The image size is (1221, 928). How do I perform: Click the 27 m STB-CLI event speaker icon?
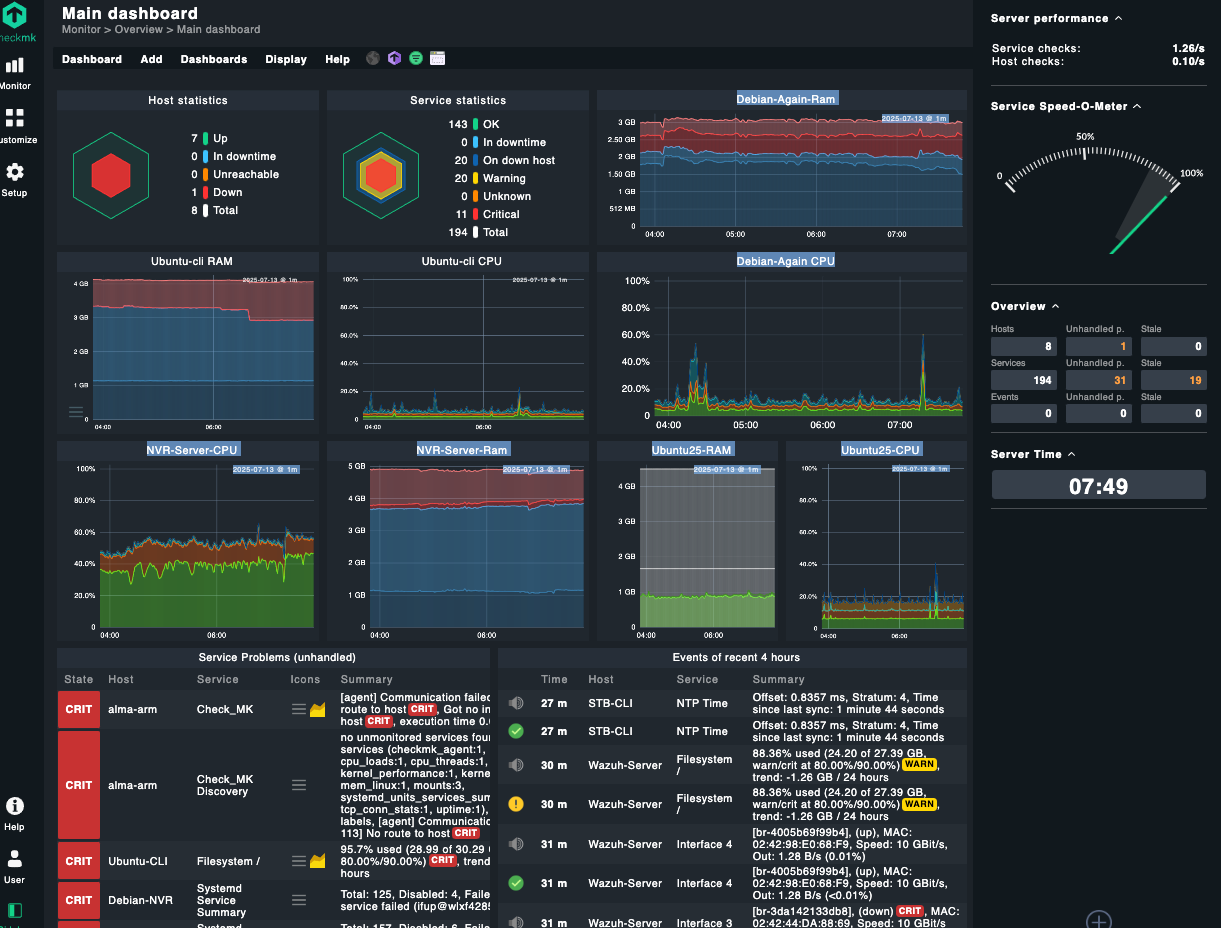[x=516, y=703]
